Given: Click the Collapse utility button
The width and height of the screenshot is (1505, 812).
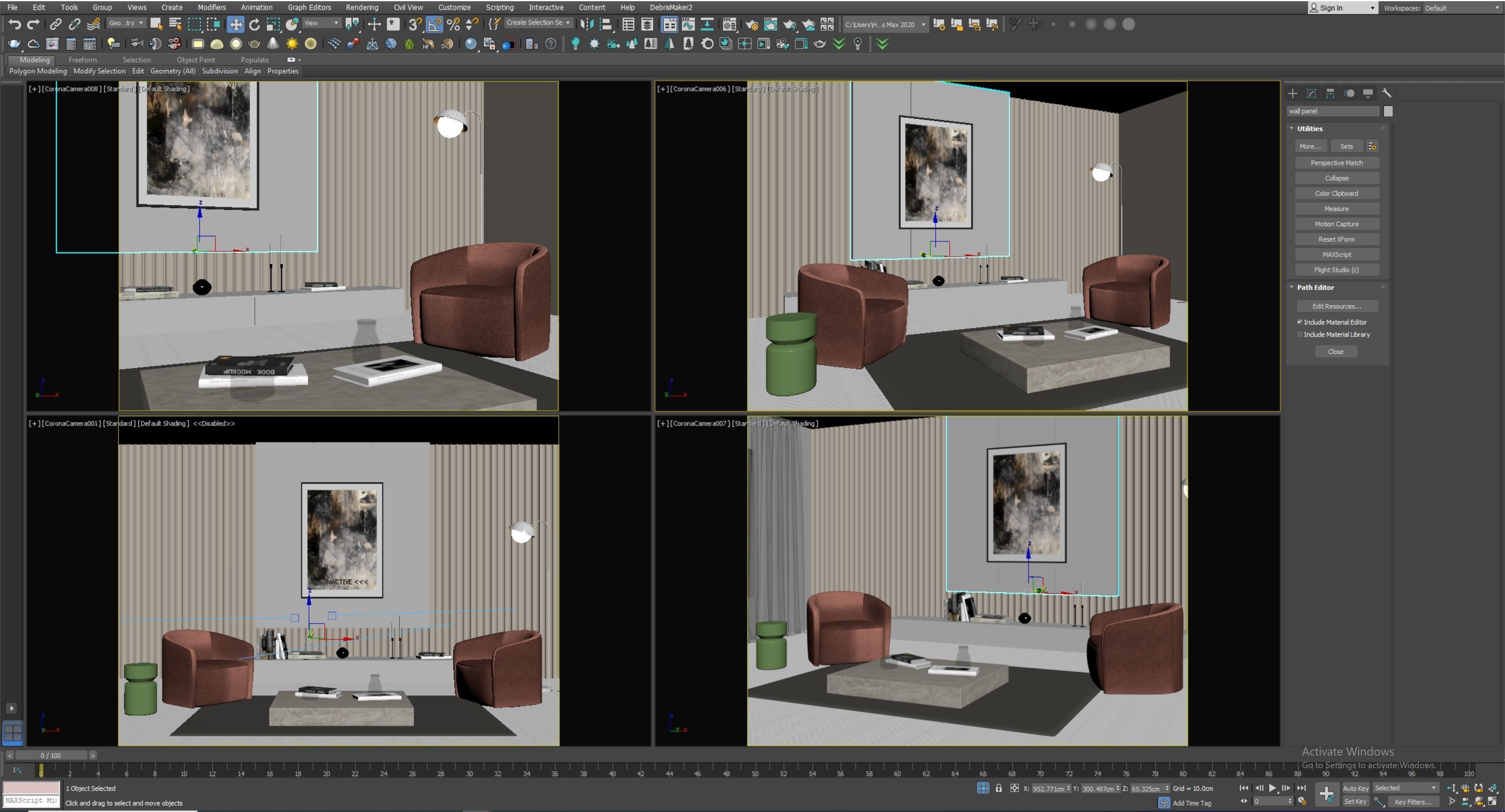Looking at the screenshot, I should pos(1337,178).
